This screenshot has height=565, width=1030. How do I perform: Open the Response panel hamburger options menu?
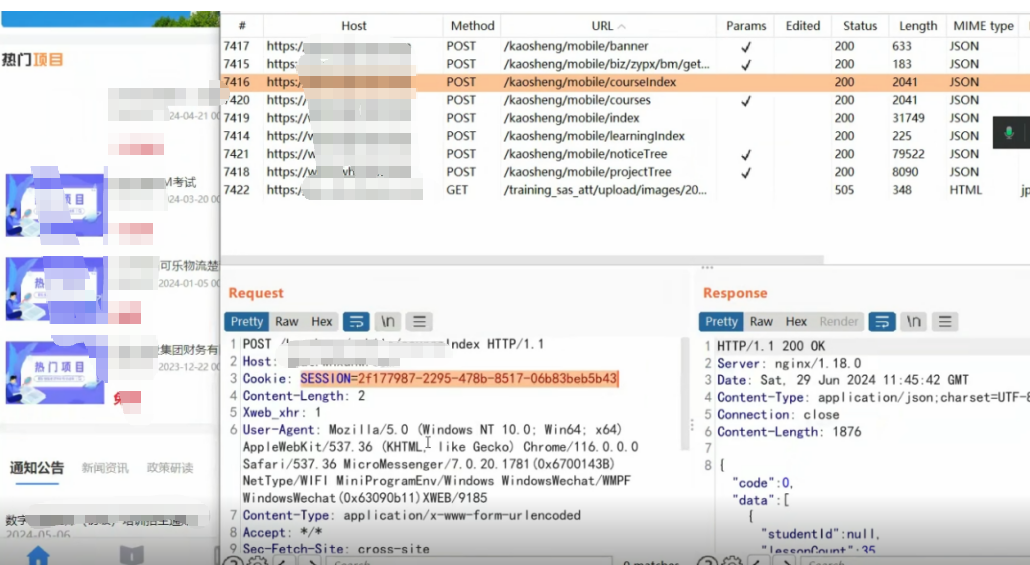pos(944,321)
